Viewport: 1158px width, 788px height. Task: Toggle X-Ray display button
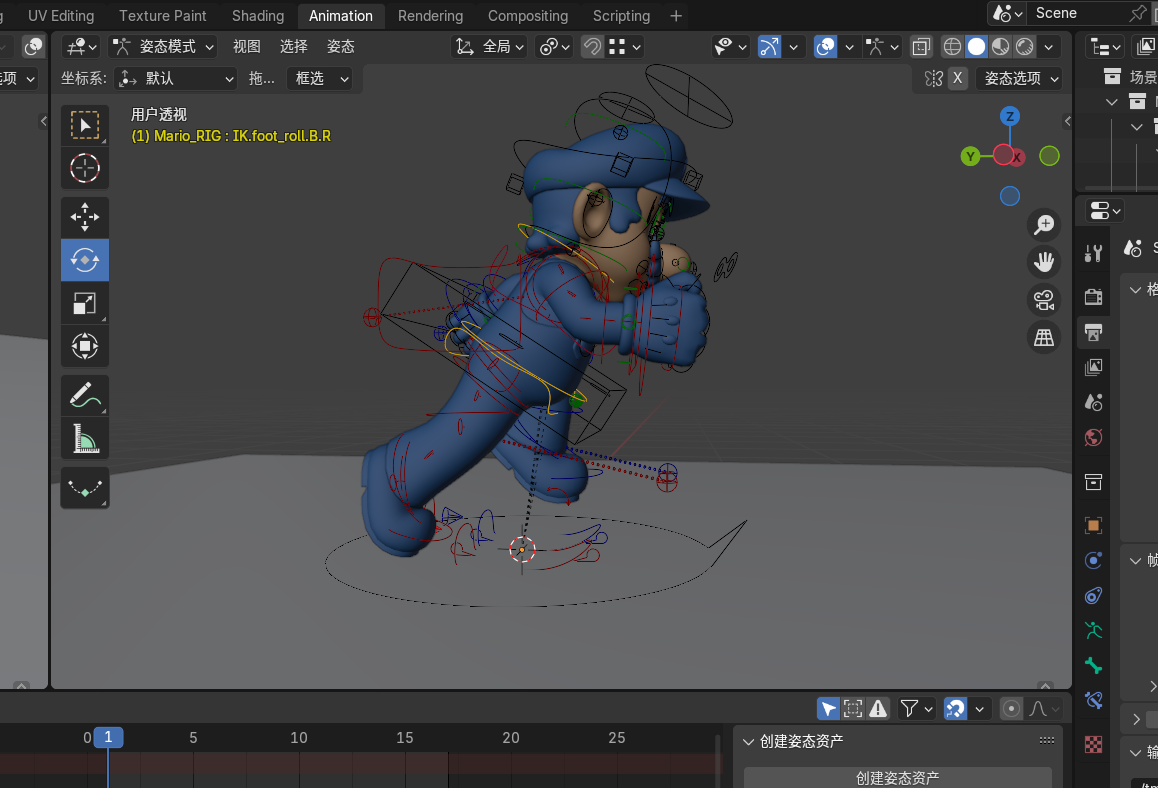[920, 47]
